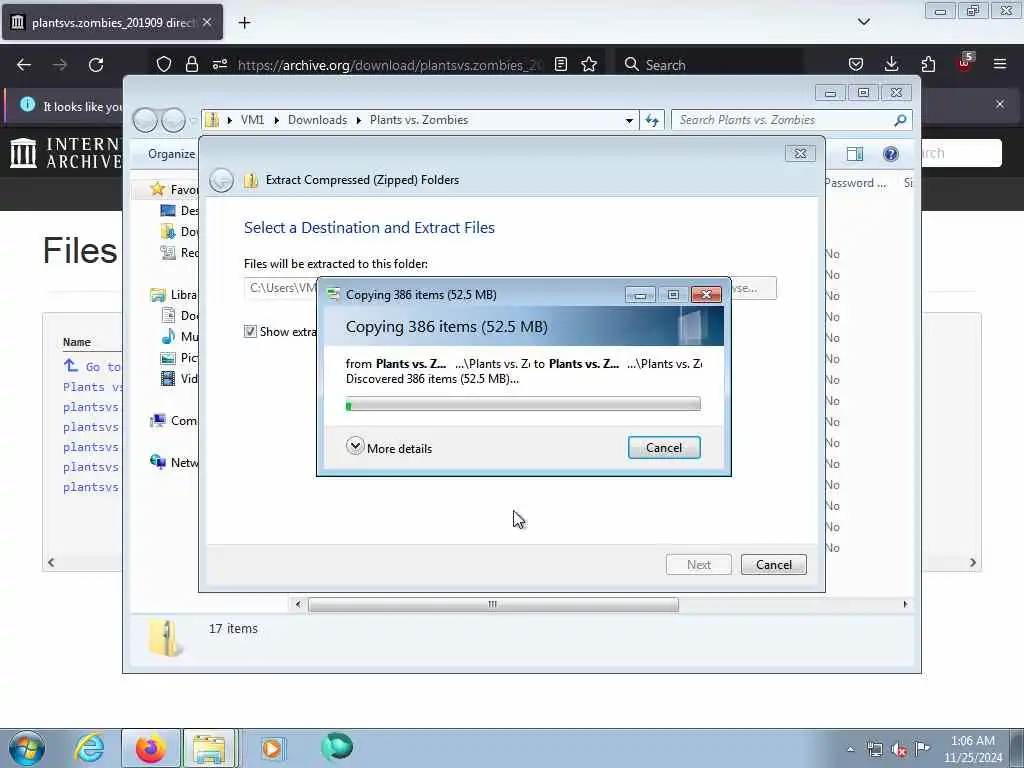Click the Firefox tracking protection shield

click(164, 64)
